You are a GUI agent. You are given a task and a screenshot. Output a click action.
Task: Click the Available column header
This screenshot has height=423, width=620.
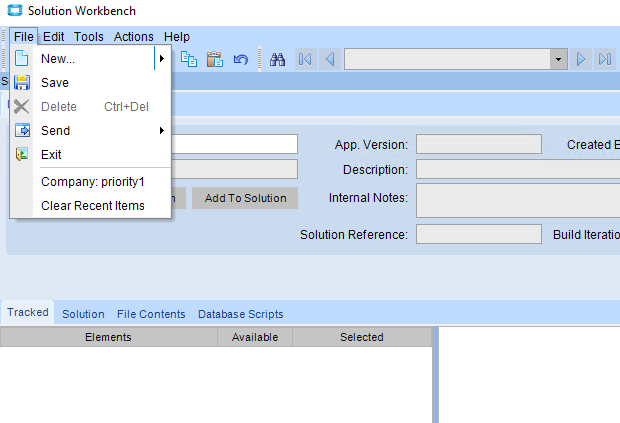point(255,337)
